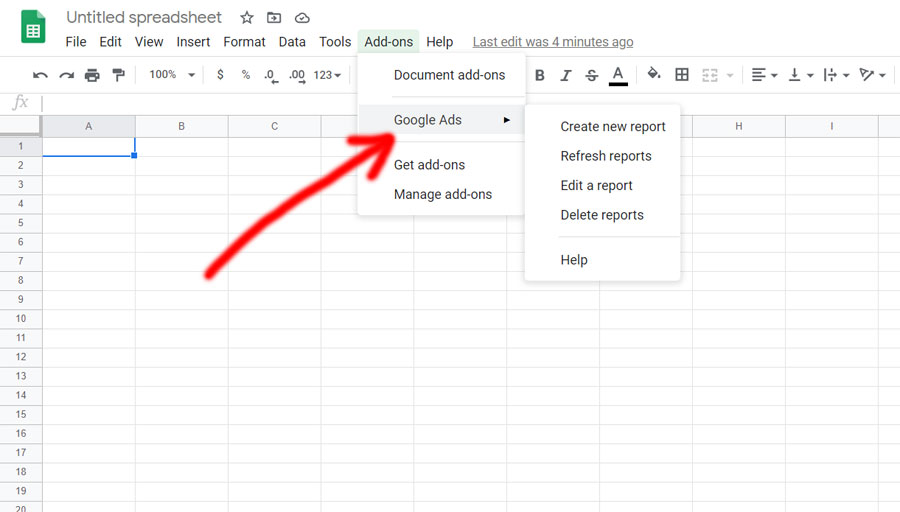Format as currency with dollar sign
Screen dimensions: 900x512
(220, 75)
